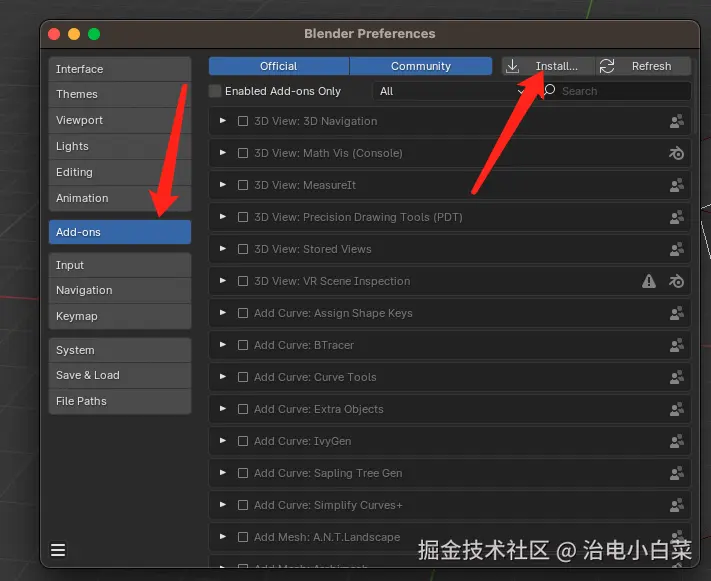Enable Assign Shape Keys add-on checkbox
The height and width of the screenshot is (581, 711).
243,313
